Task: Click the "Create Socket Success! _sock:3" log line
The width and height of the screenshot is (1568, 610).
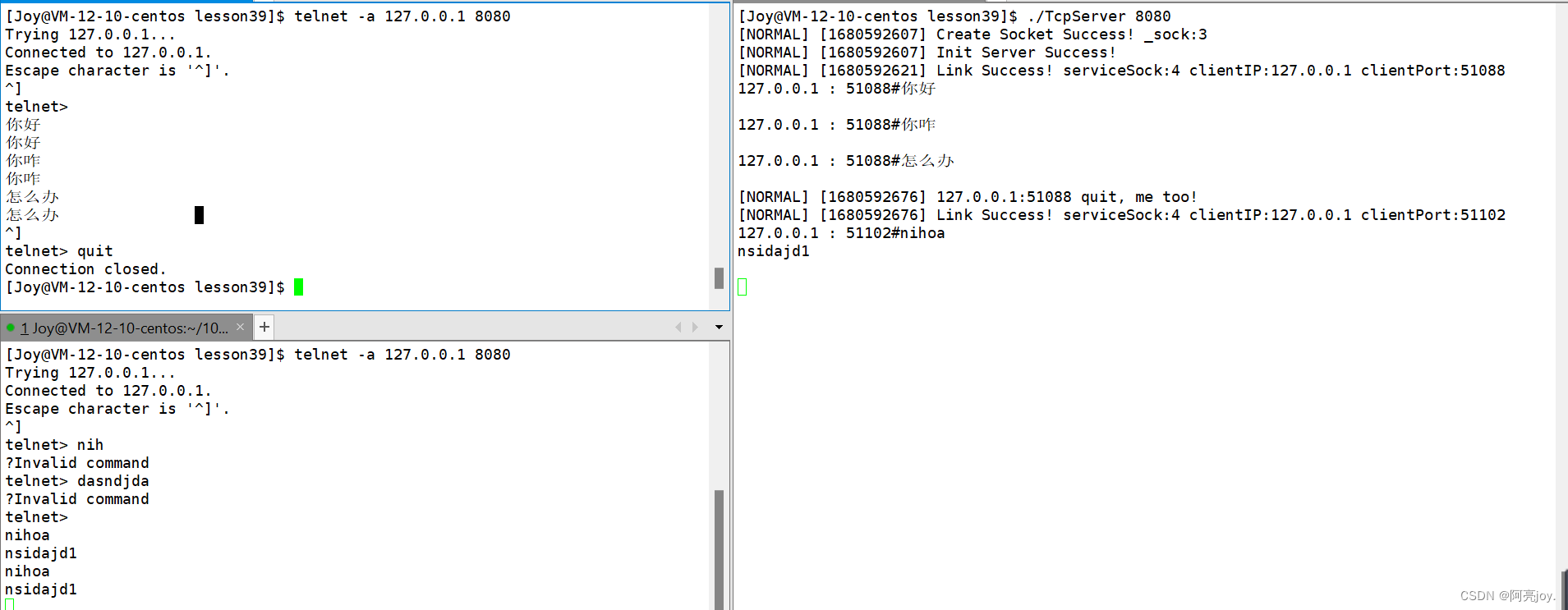Action: tap(973, 34)
